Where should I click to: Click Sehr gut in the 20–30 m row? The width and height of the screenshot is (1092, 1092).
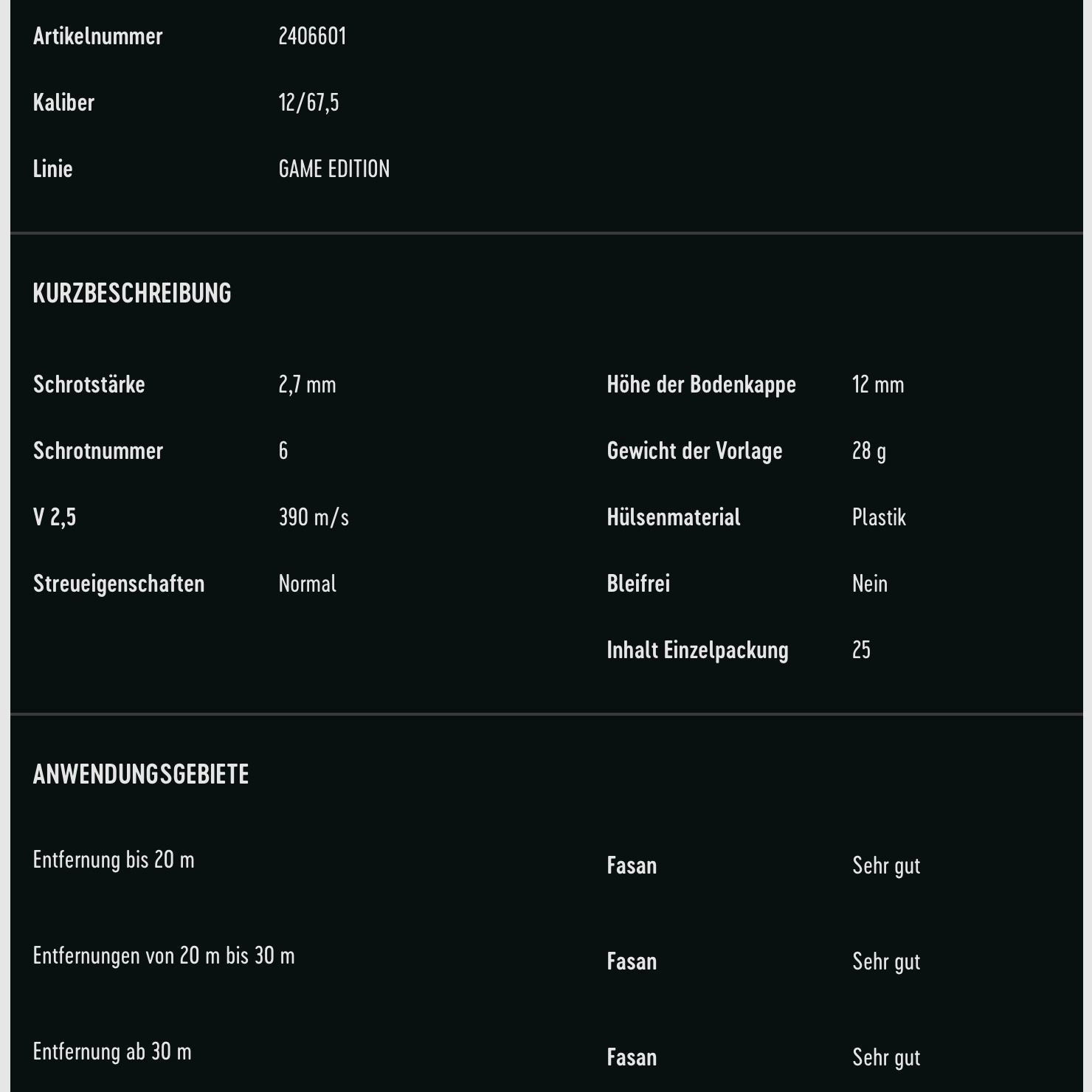[886, 961]
